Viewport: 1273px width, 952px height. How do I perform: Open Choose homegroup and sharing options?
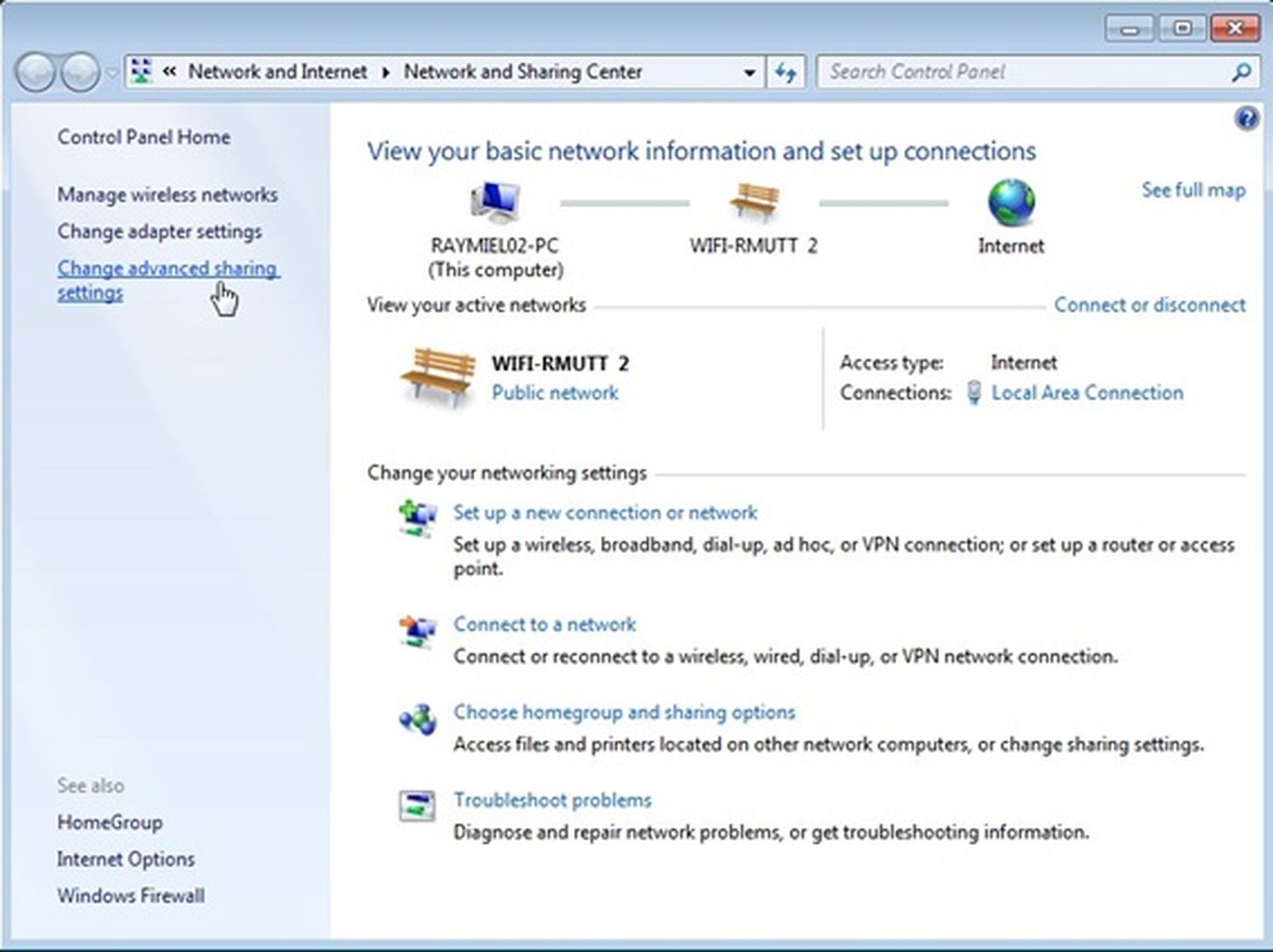tap(625, 713)
